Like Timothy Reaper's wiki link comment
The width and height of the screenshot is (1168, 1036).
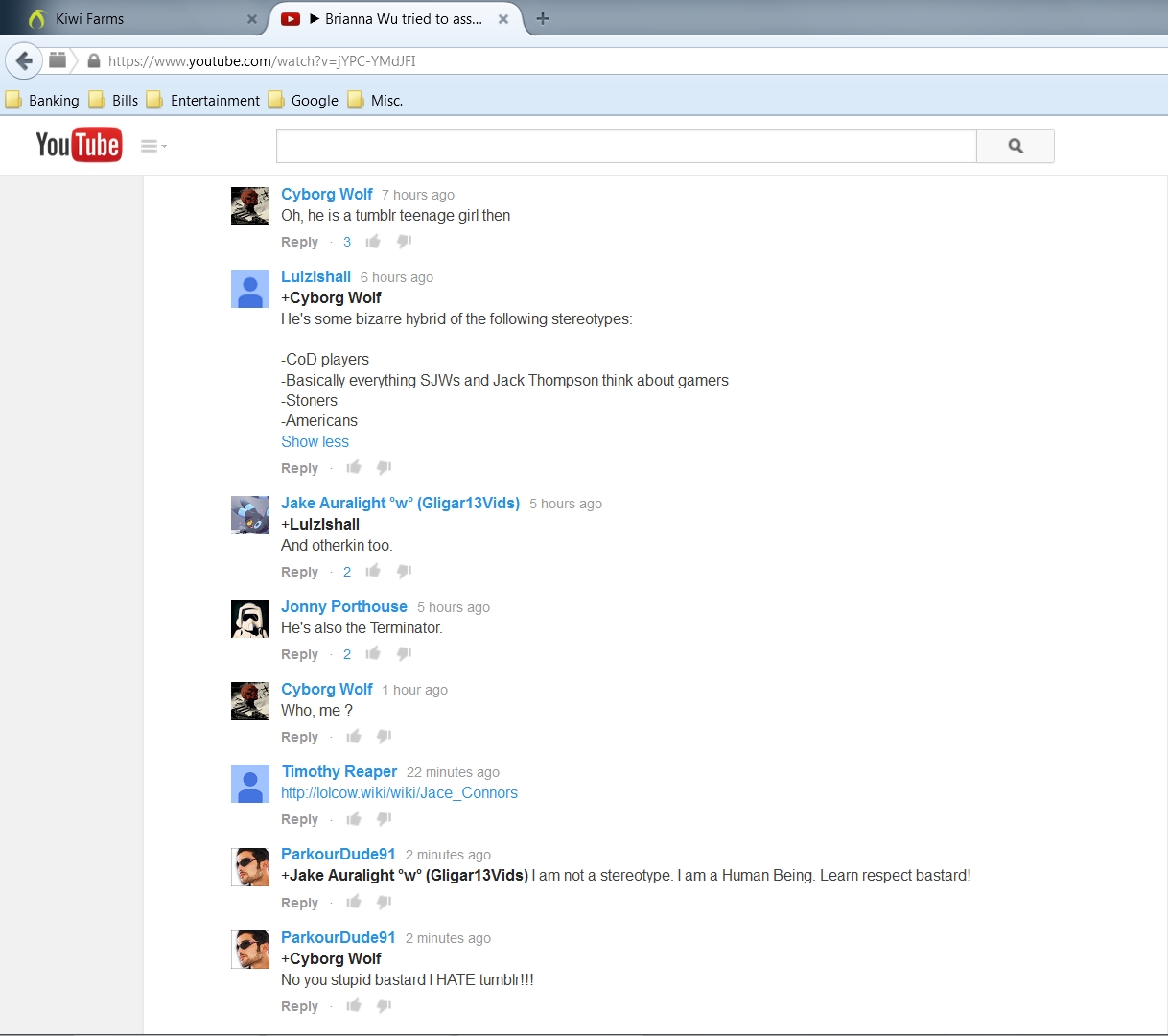(354, 818)
